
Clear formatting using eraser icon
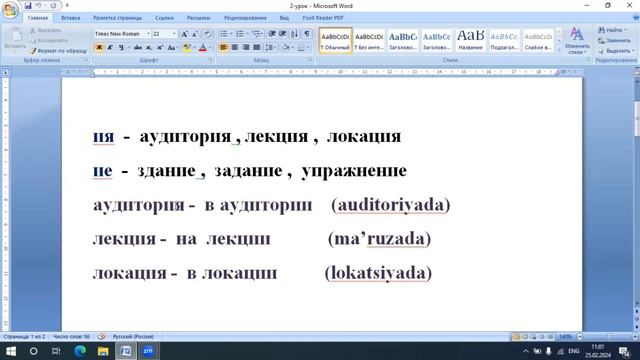click(x=207, y=34)
